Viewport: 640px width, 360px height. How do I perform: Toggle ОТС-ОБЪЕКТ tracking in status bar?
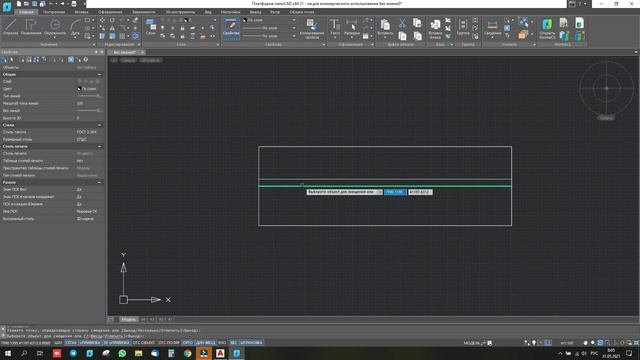click(x=144, y=343)
